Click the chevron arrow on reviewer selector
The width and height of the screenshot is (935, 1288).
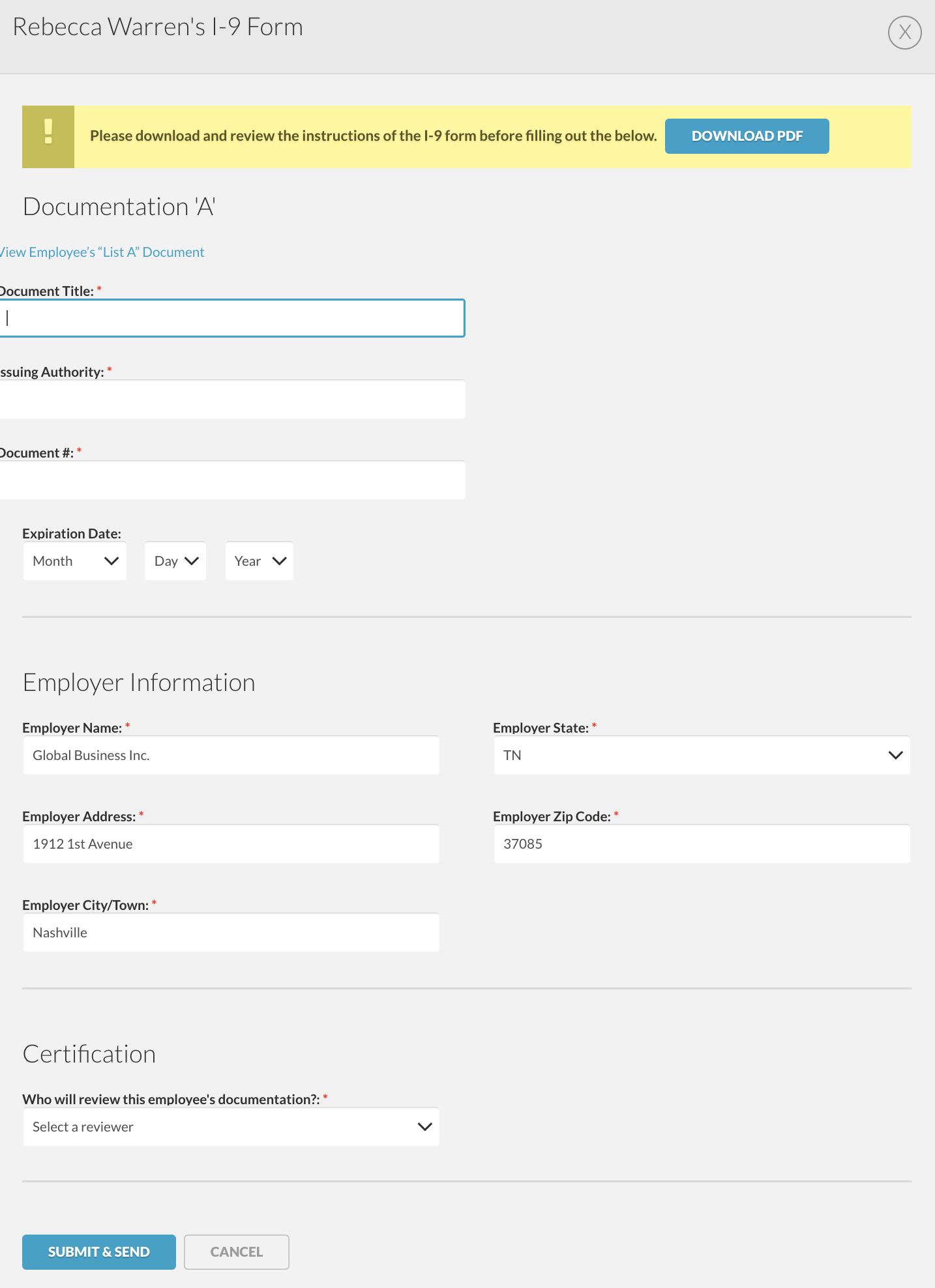pyautogui.click(x=424, y=1127)
